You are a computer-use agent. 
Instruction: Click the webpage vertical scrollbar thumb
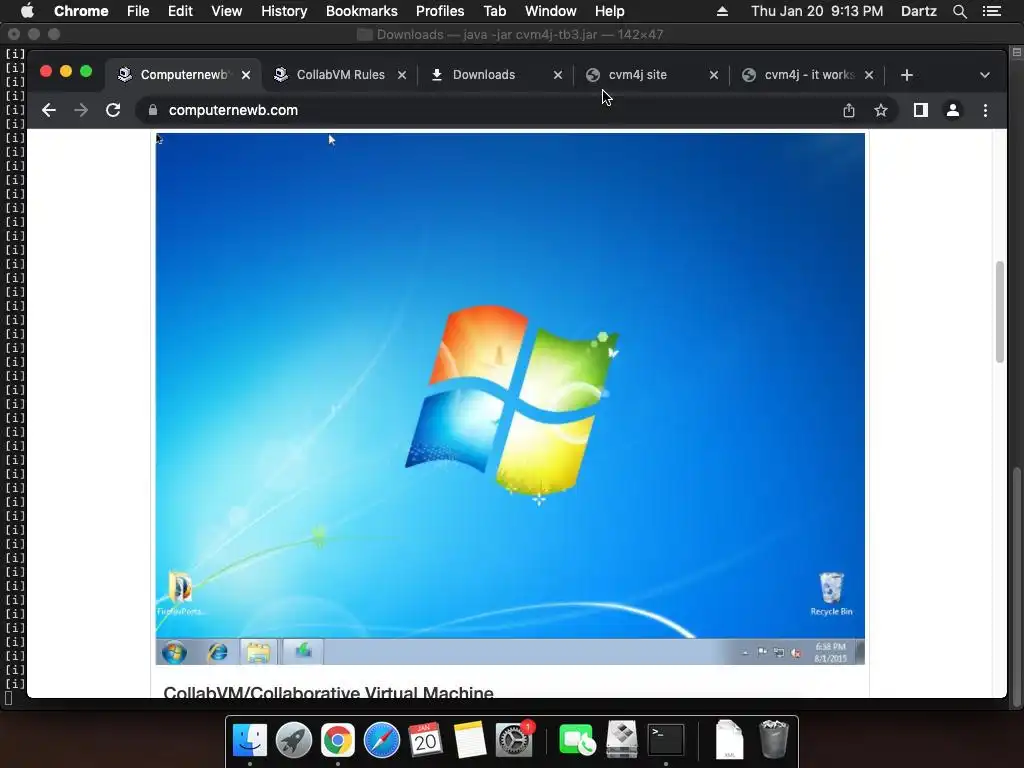pyautogui.click(x=999, y=312)
